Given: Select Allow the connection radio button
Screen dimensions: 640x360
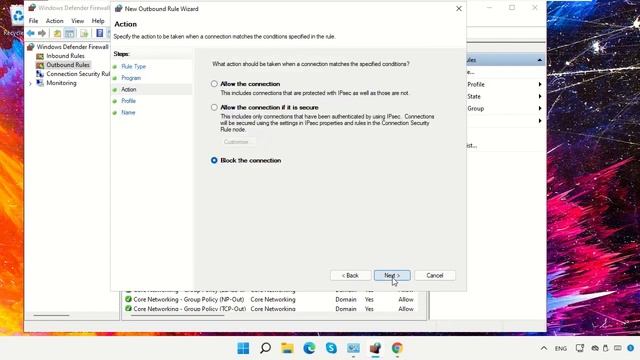Looking at the screenshot, I should click(x=214, y=84).
